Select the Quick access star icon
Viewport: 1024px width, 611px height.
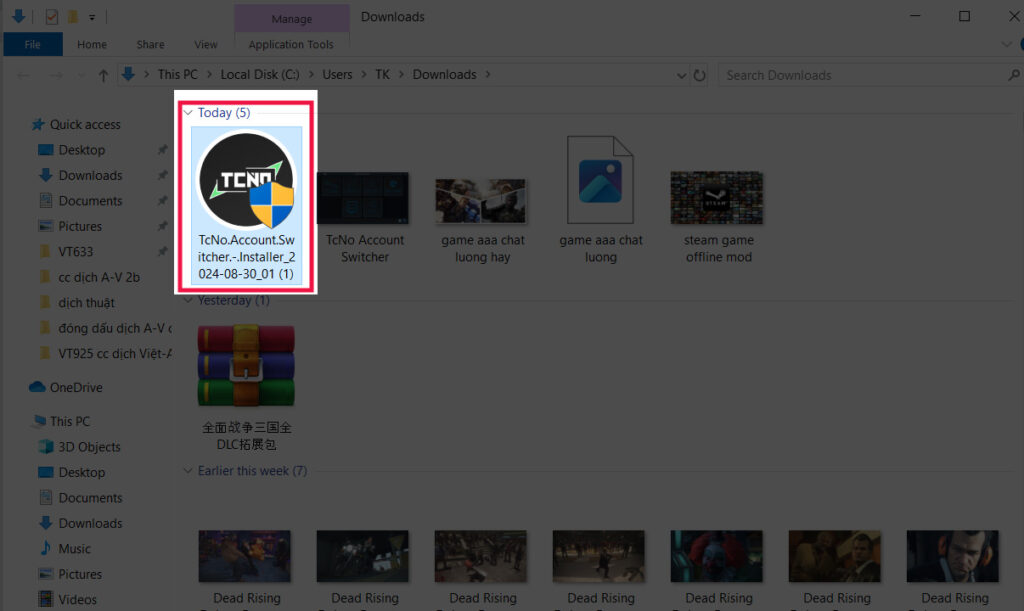click(x=39, y=124)
